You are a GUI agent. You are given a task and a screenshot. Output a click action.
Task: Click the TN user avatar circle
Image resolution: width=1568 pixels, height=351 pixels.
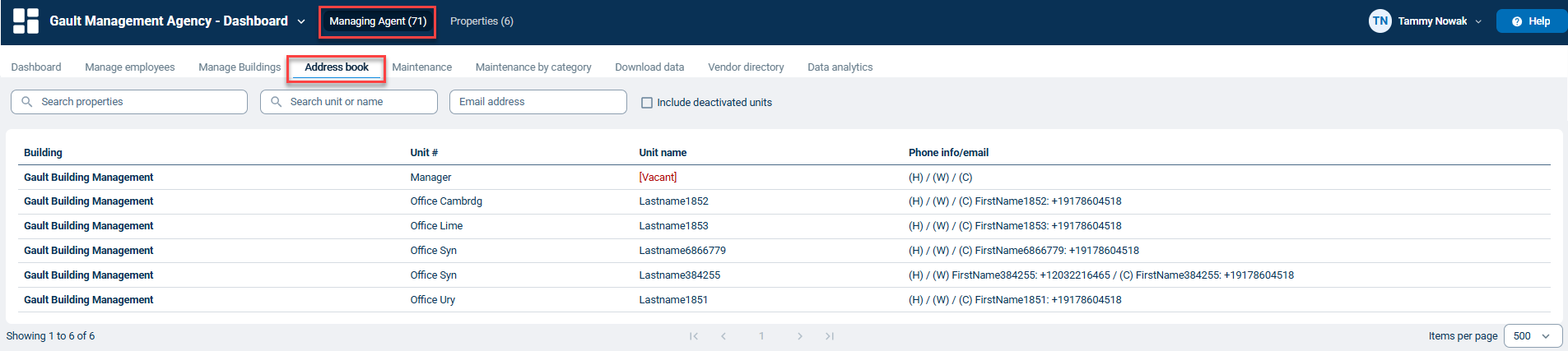(x=1380, y=21)
